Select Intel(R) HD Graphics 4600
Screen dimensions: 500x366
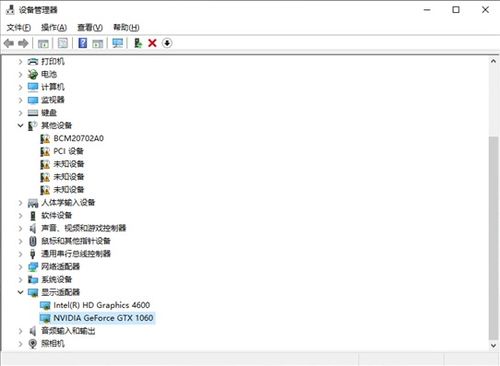coord(101,305)
